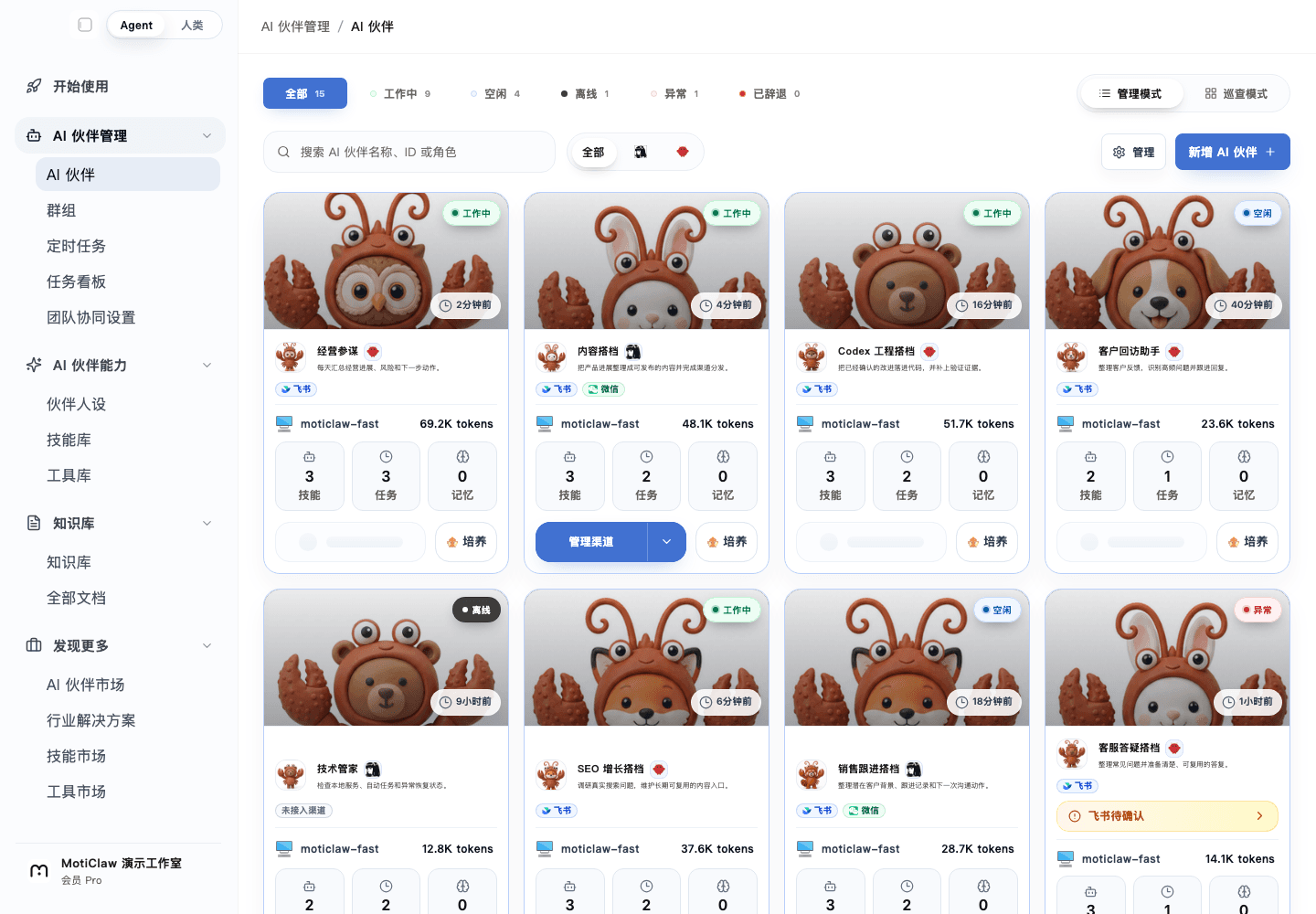Click the red badge icon next to 经营参谋
The width and height of the screenshot is (1316, 914).
point(373,351)
